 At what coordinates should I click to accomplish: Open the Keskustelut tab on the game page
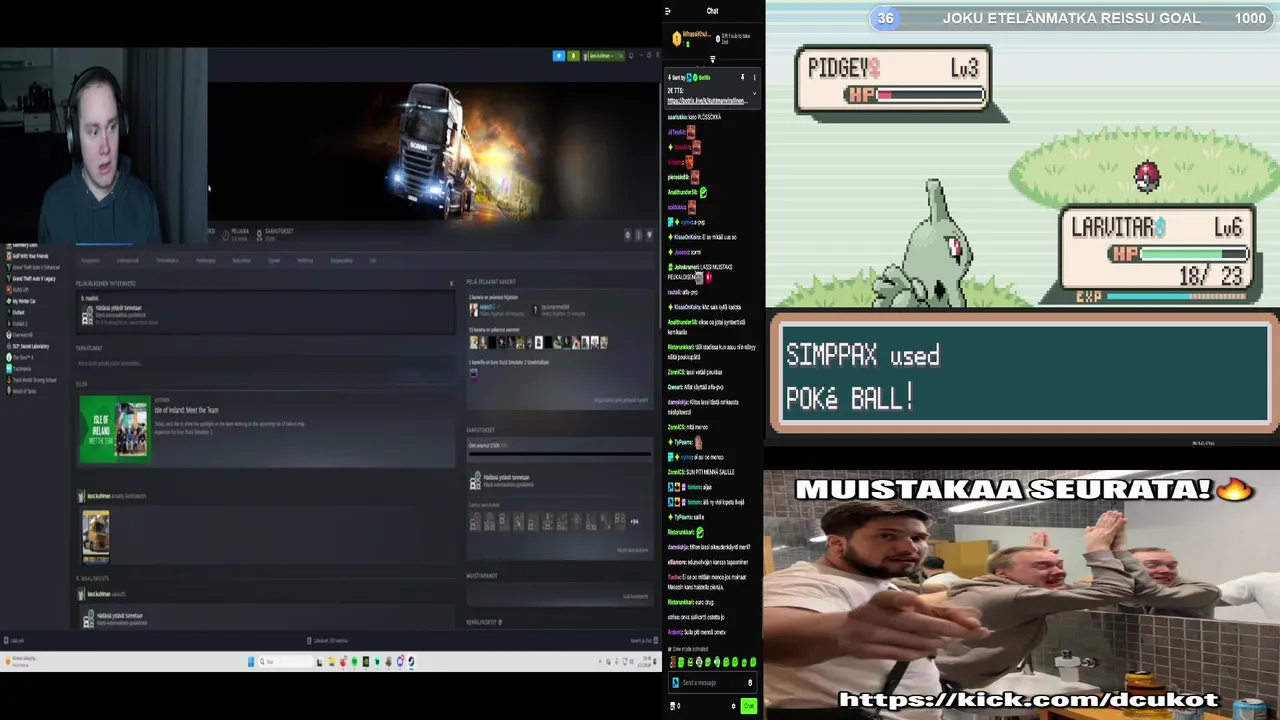241,260
